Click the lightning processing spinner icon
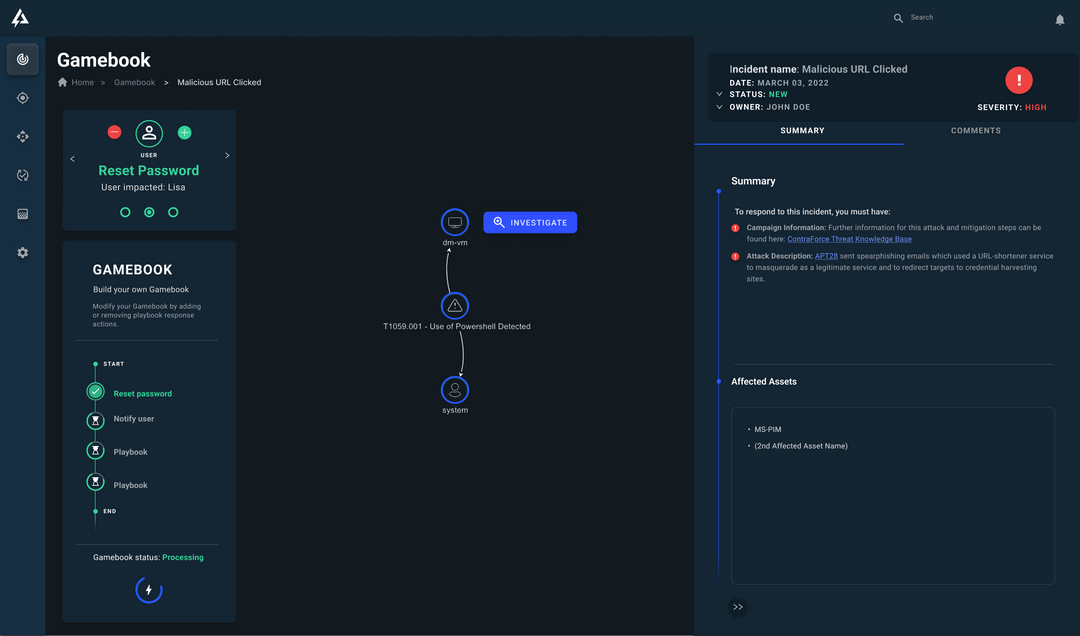1080x636 pixels. coord(149,590)
